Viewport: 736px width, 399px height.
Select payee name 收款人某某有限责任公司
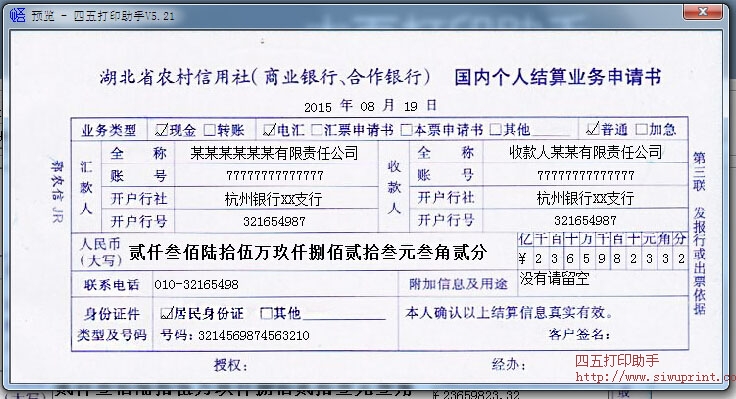585,152
